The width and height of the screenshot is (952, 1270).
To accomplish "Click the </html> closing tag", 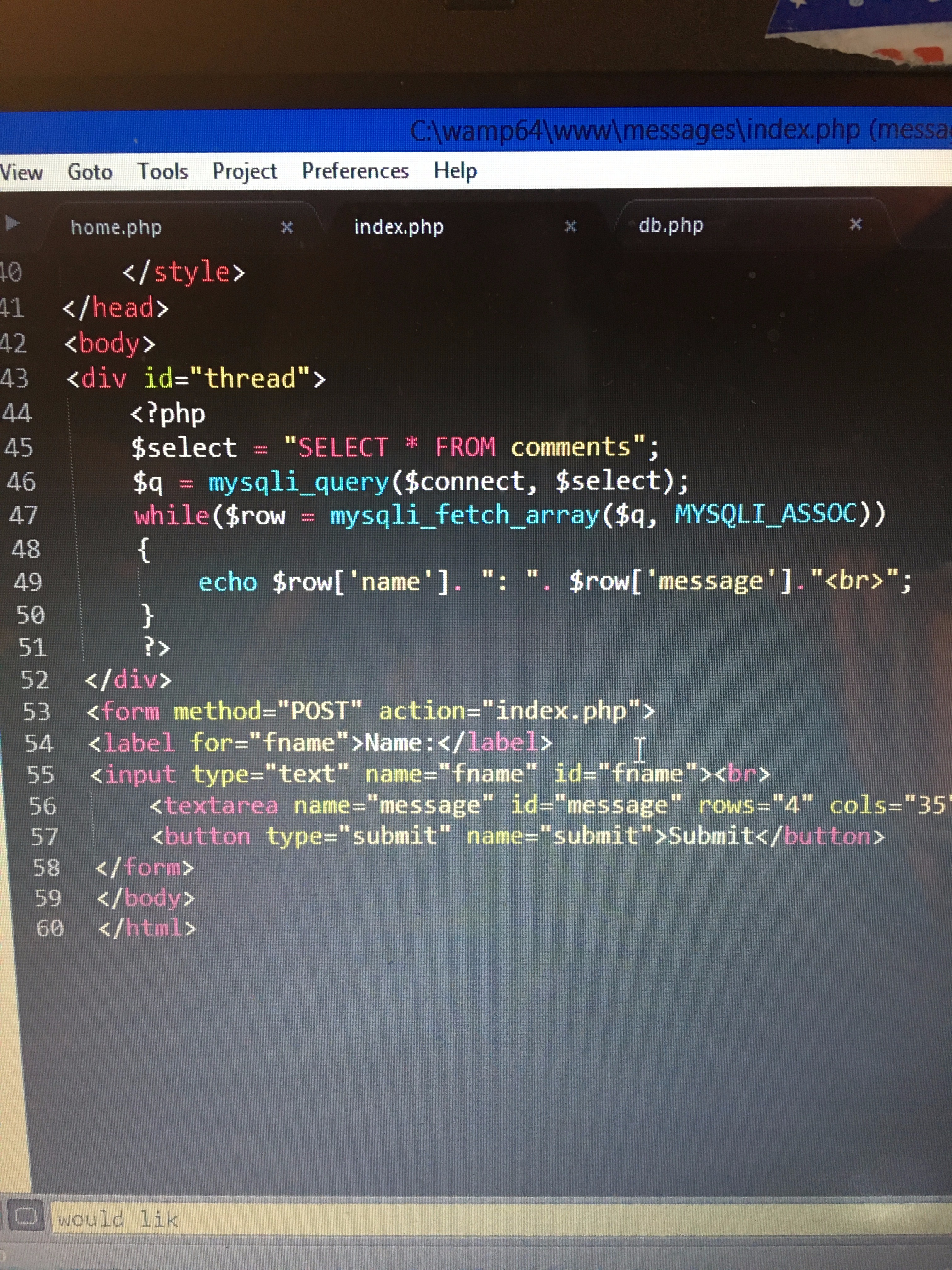I will pyautogui.click(x=147, y=928).
